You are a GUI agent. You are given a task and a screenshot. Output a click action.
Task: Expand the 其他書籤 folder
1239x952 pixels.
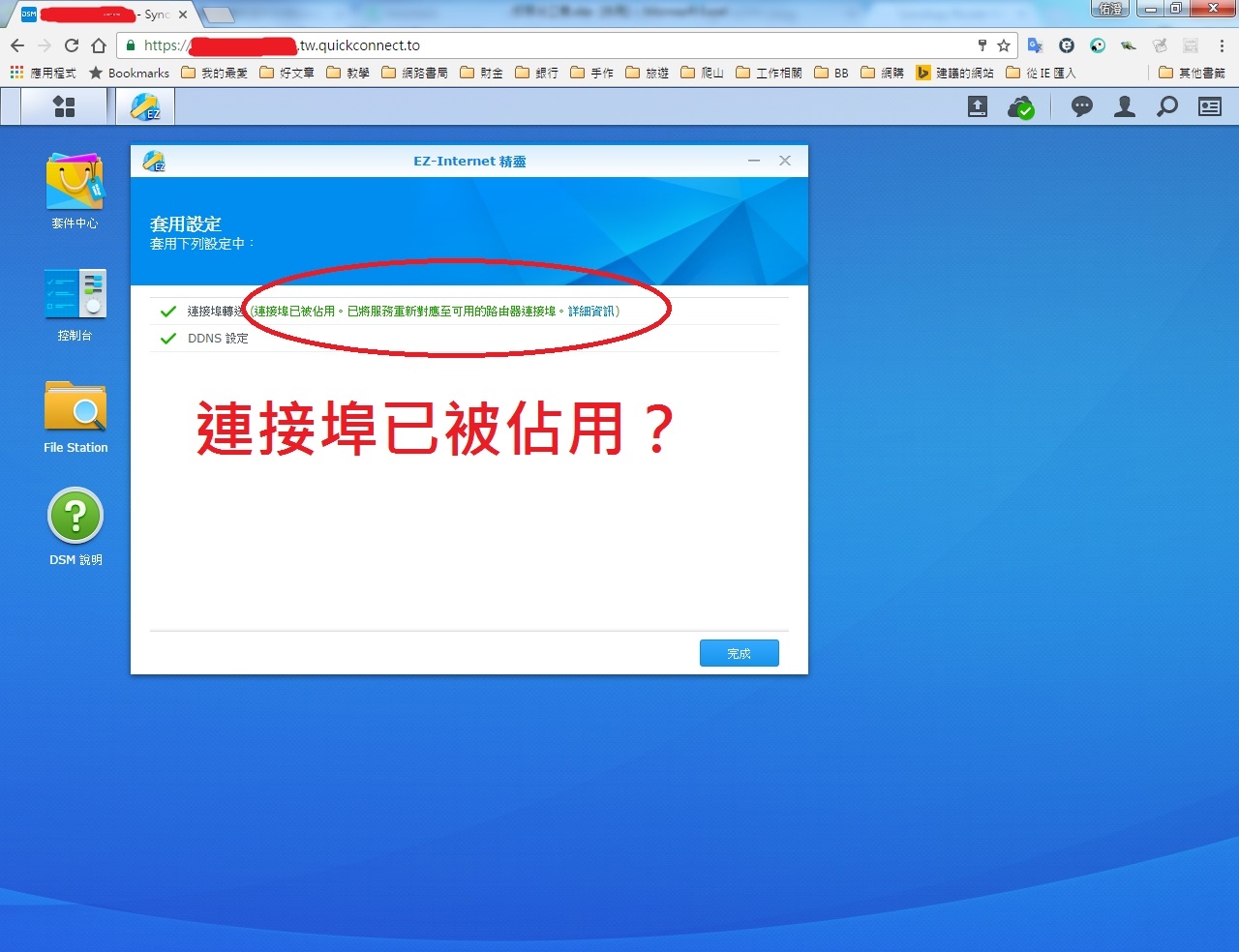[x=1192, y=73]
